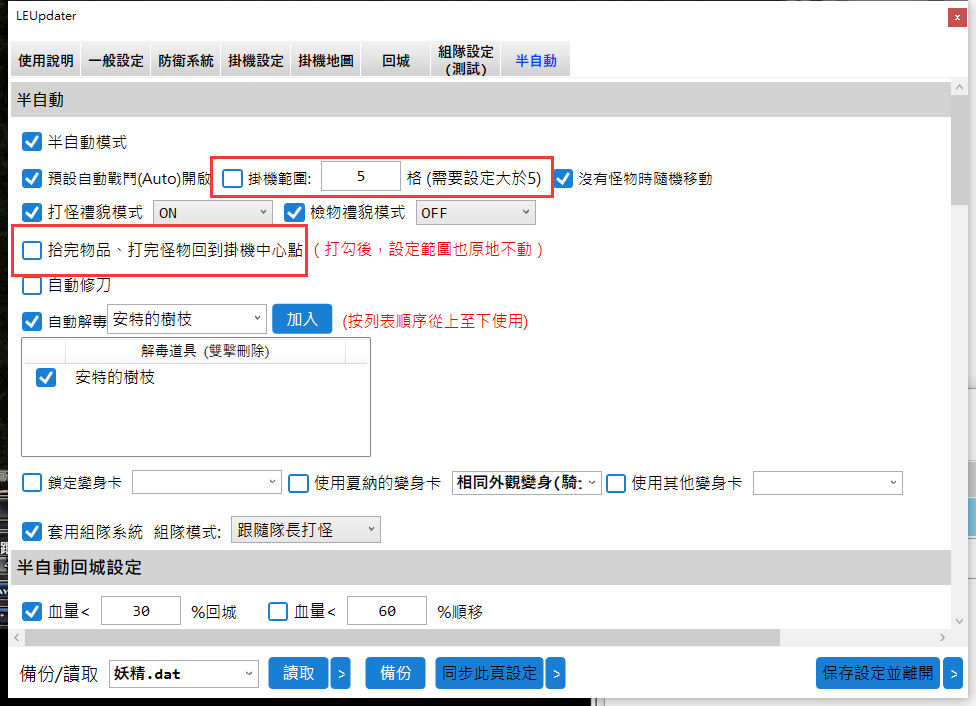Click the 同步此頁設定 button
Screen dimensions: 976x706
click(489, 673)
